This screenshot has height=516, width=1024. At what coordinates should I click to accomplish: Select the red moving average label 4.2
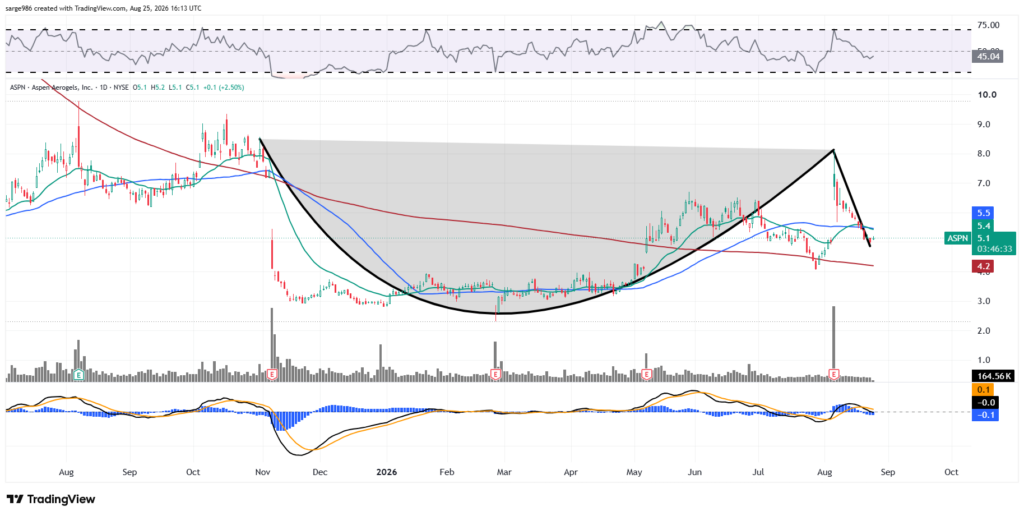tap(984, 266)
